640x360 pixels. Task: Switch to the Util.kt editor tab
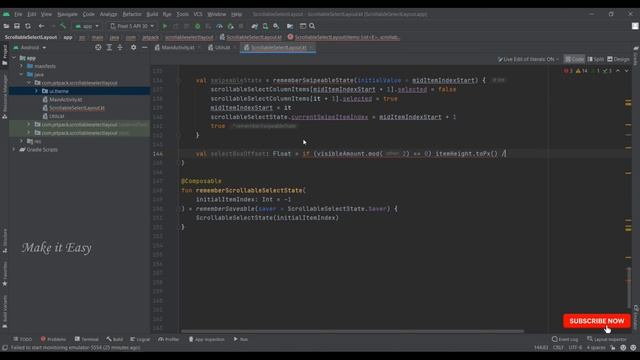tap(222, 48)
